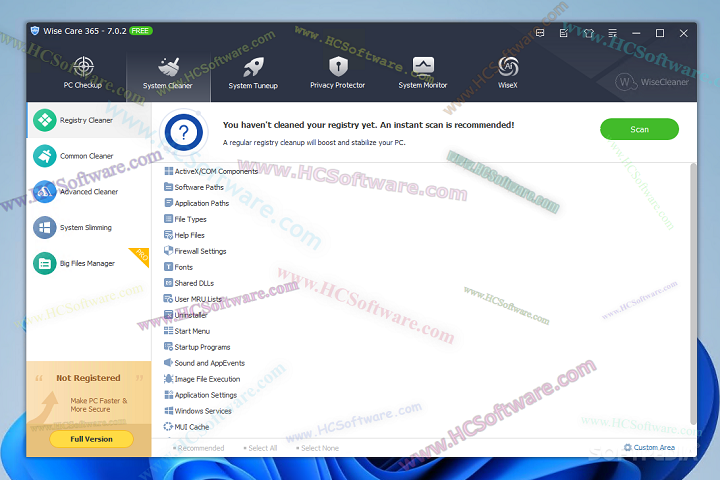Open Common Cleaner from the sidebar

pyautogui.click(x=89, y=156)
